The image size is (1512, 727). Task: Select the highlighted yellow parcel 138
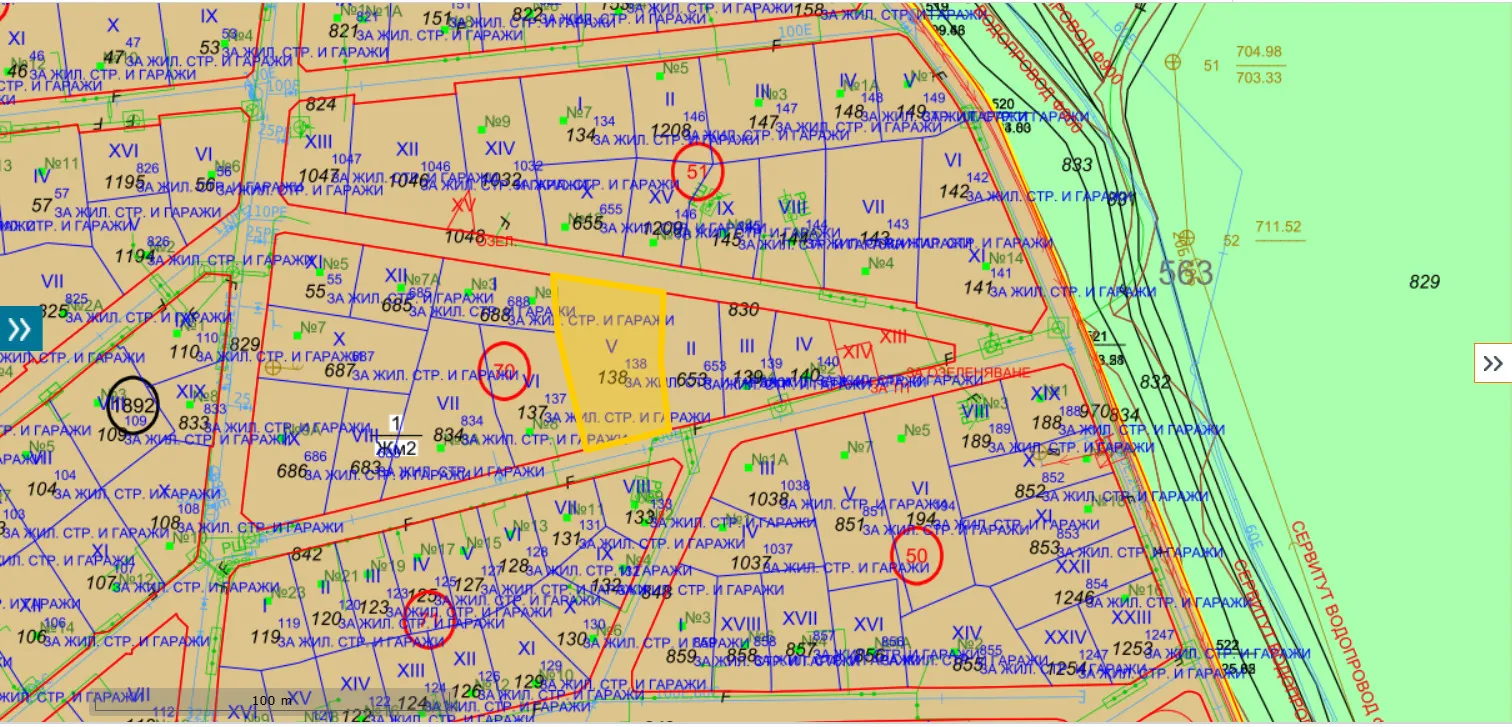[614, 362]
